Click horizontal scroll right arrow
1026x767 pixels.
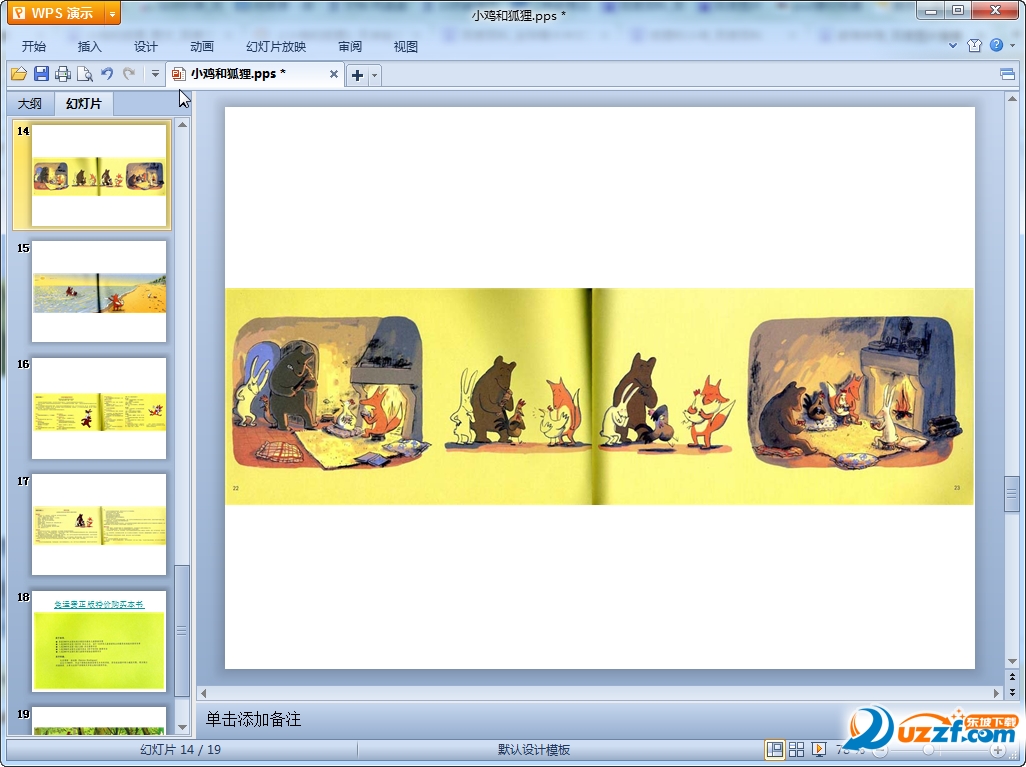(x=997, y=693)
